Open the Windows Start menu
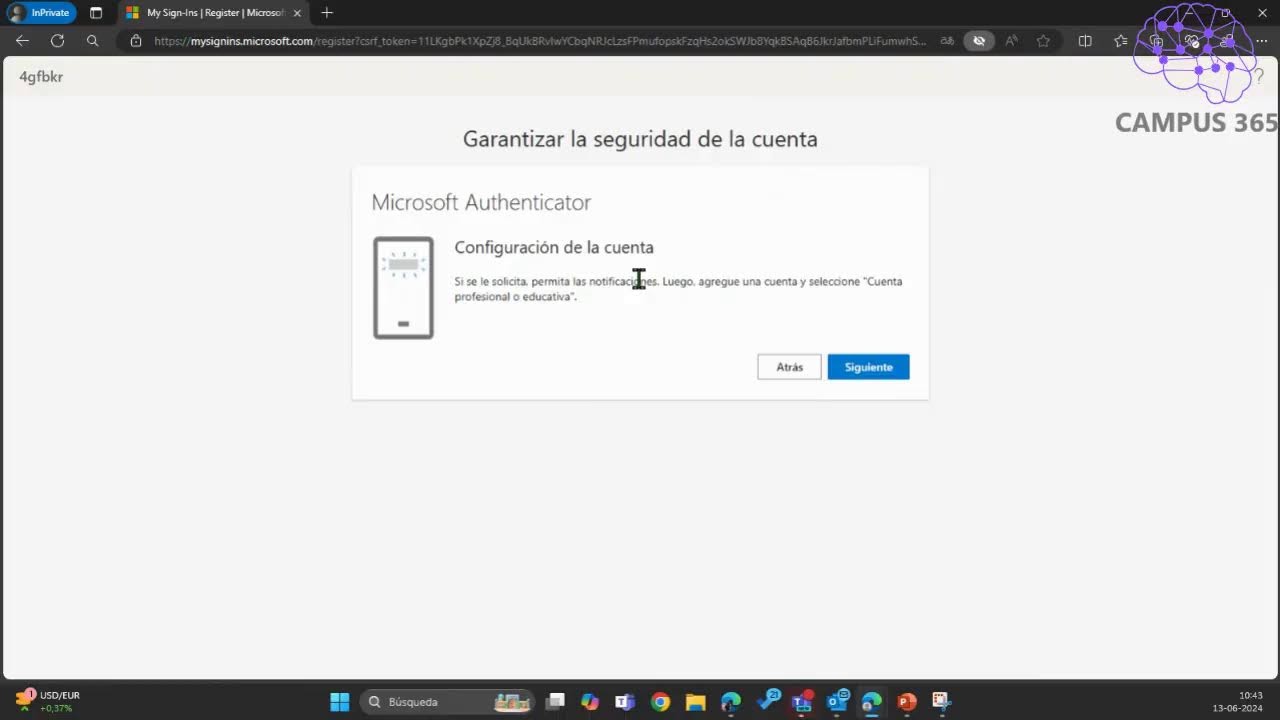The height and width of the screenshot is (720, 1280). [x=340, y=702]
